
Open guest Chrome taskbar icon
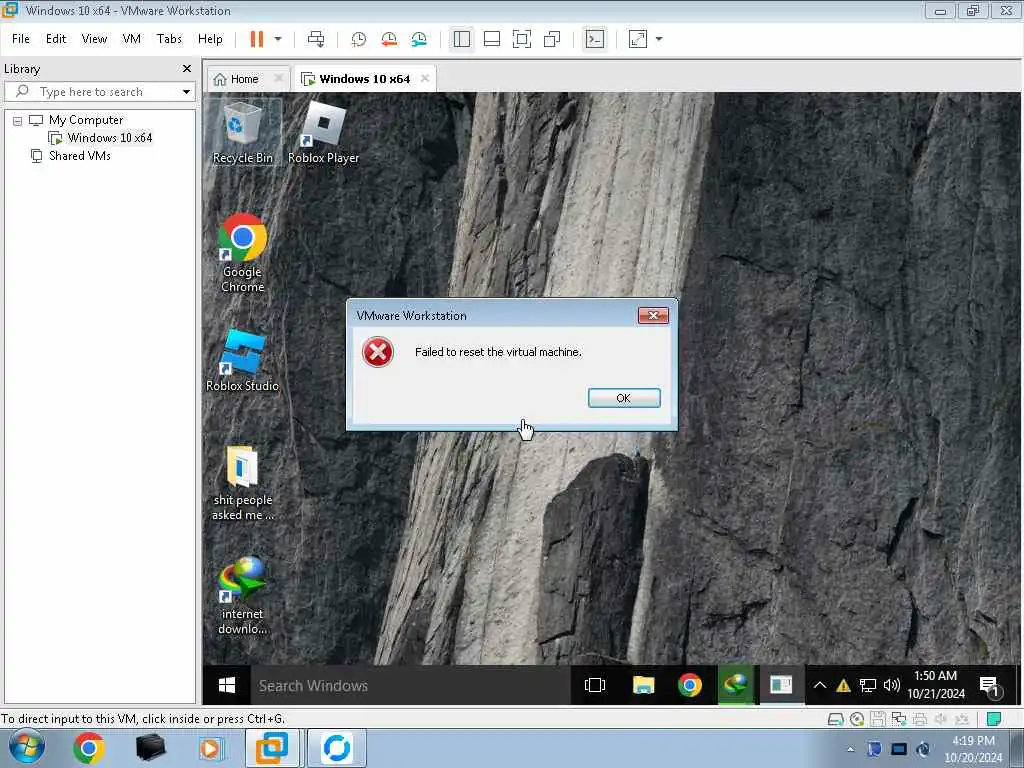coord(690,685)
